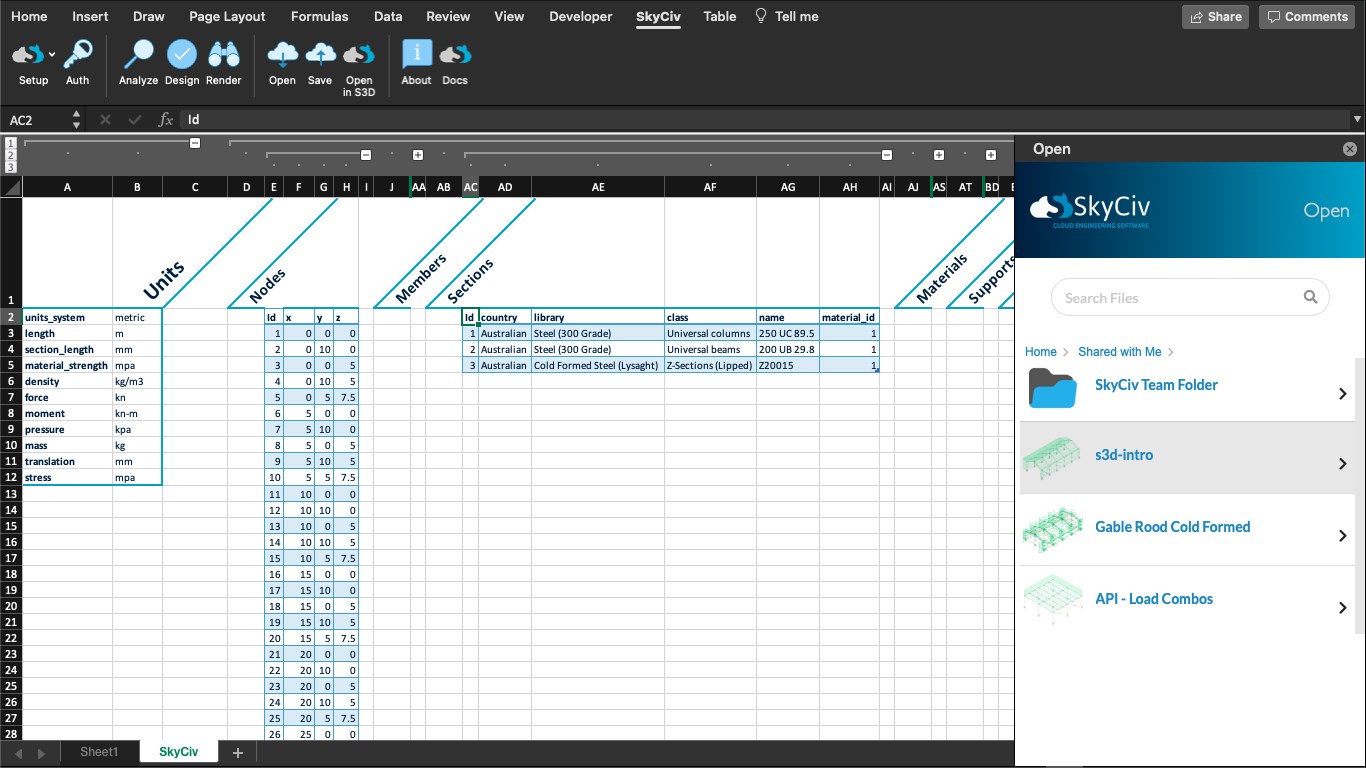The image size is (1366, 768).
Task: Open the Comments button
Action: tap(1307, 16)
